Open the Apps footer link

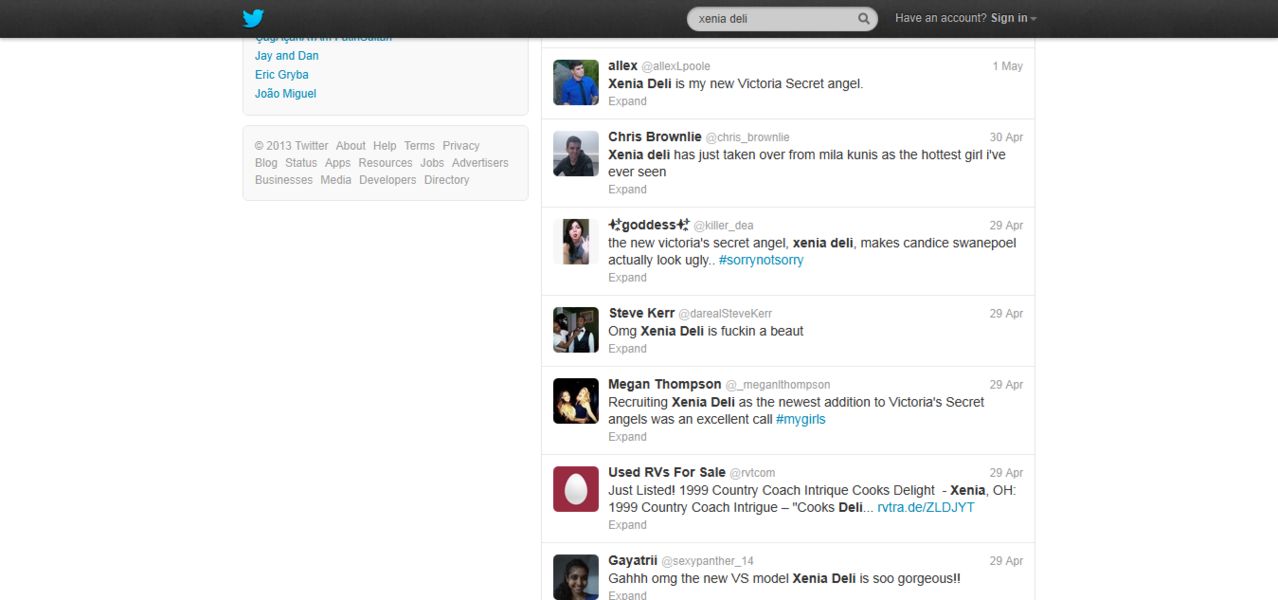click(338, 163)
